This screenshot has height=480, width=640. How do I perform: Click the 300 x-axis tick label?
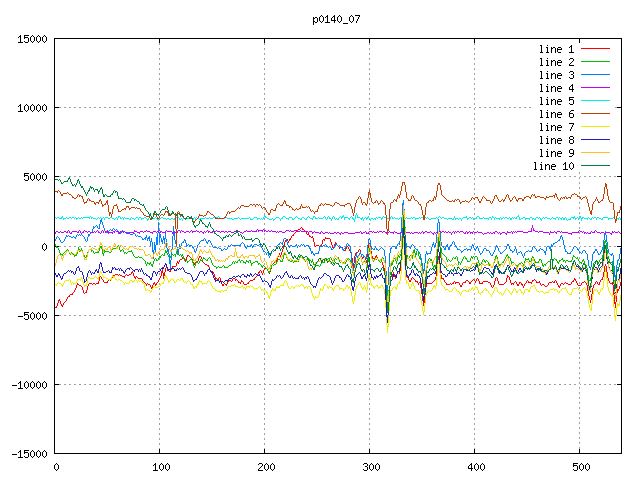370,467
